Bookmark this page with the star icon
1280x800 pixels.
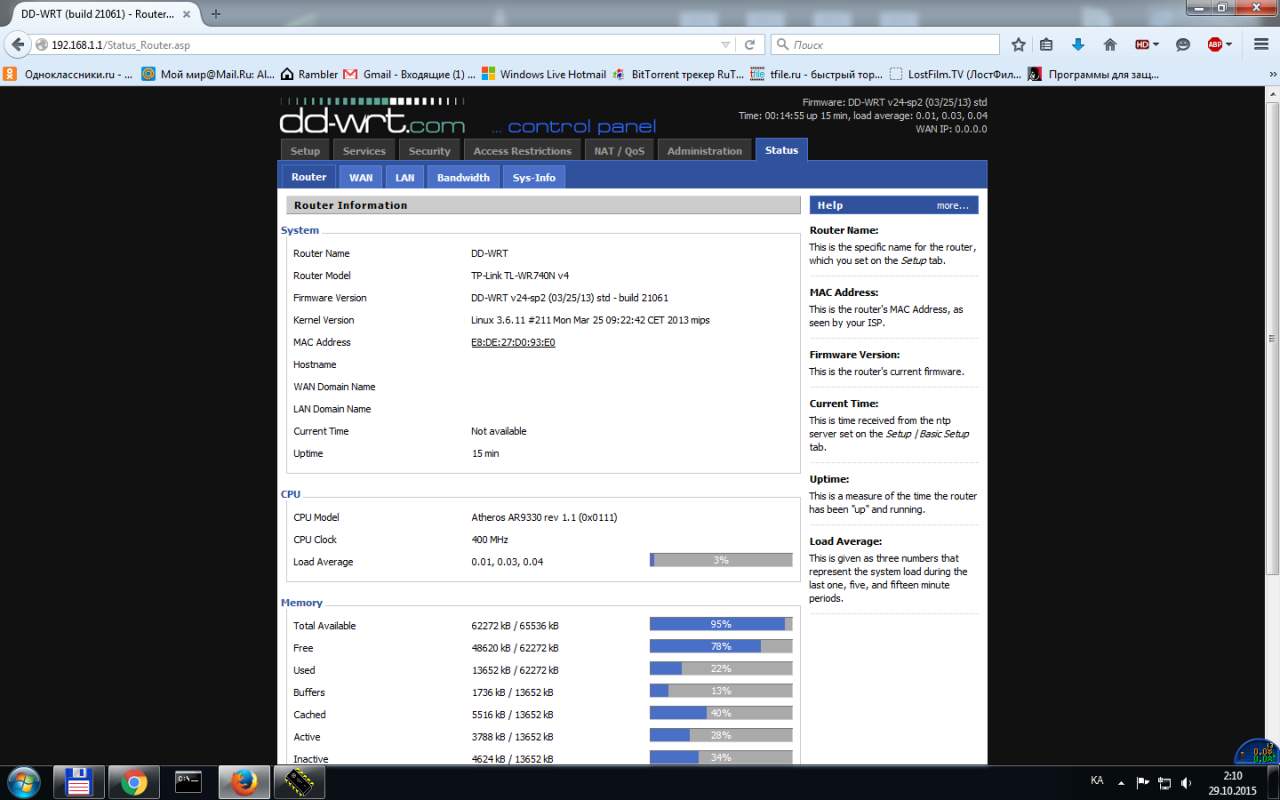pos(1018,45)
